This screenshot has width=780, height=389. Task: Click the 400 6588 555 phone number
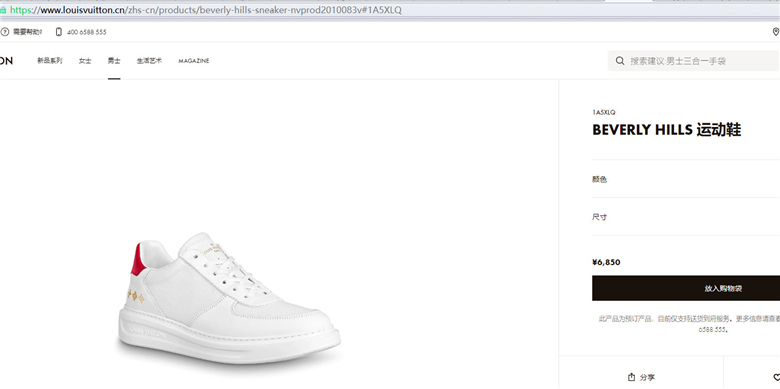point(87,32)
